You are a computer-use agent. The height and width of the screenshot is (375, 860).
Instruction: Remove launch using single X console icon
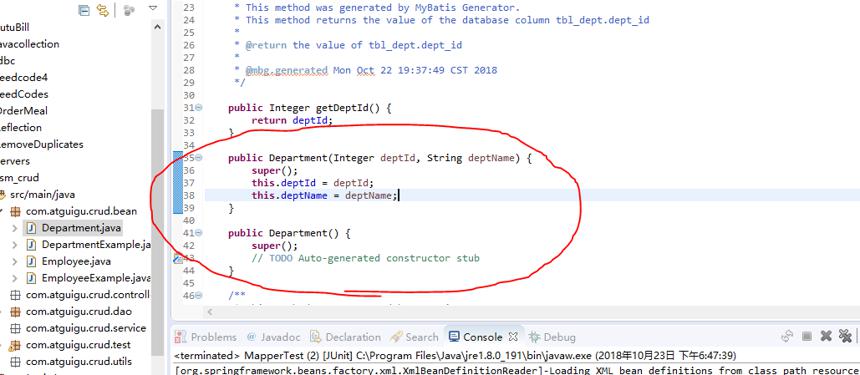826,336
